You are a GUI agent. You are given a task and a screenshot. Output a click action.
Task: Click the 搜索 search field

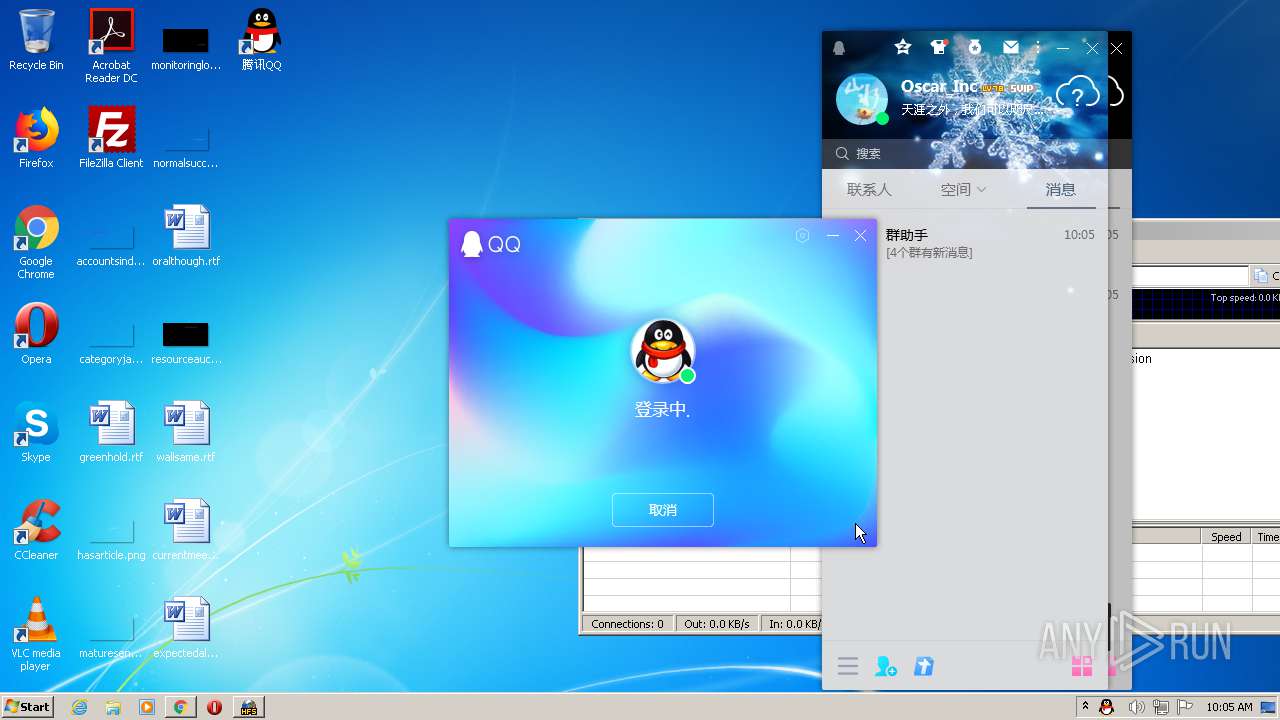(x=966, y=153)
